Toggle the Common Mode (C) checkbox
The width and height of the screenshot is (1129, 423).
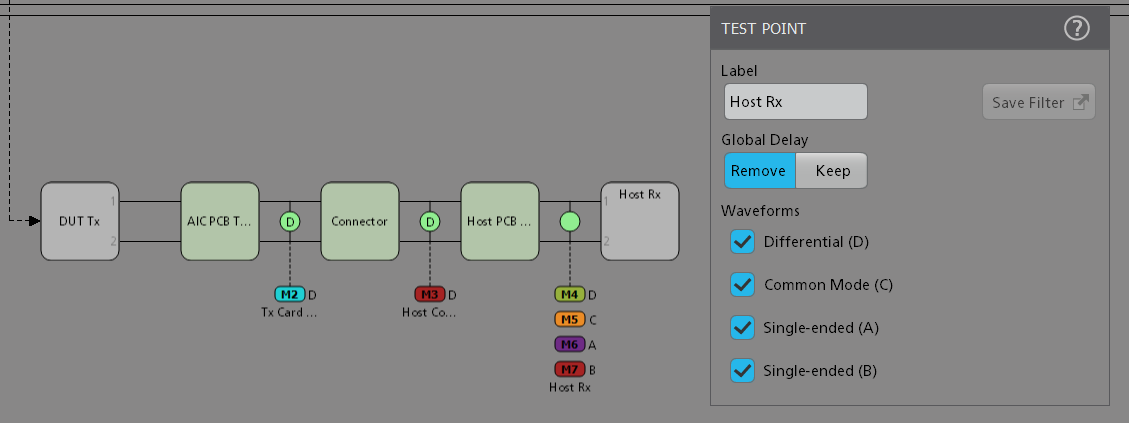742,284
